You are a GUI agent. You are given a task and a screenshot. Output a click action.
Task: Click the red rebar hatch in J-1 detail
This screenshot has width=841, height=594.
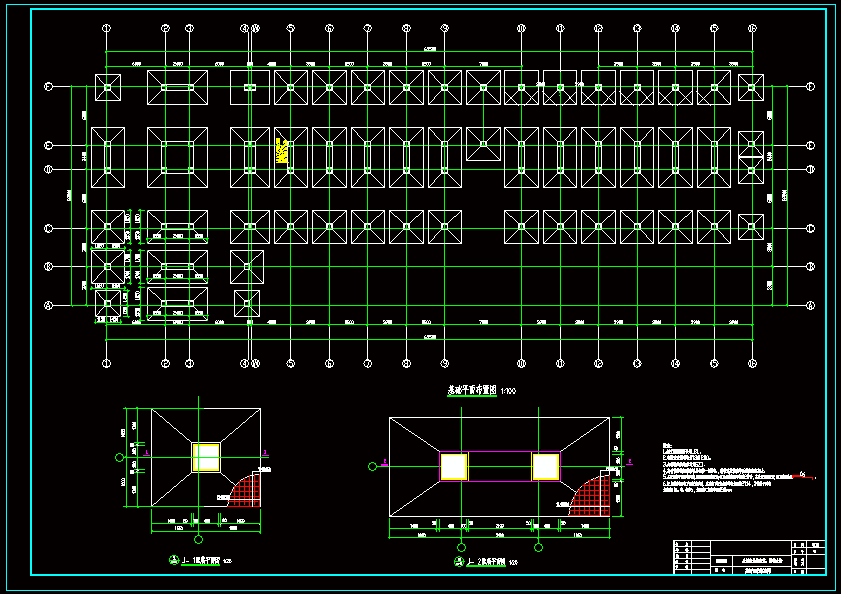[247, 490]
